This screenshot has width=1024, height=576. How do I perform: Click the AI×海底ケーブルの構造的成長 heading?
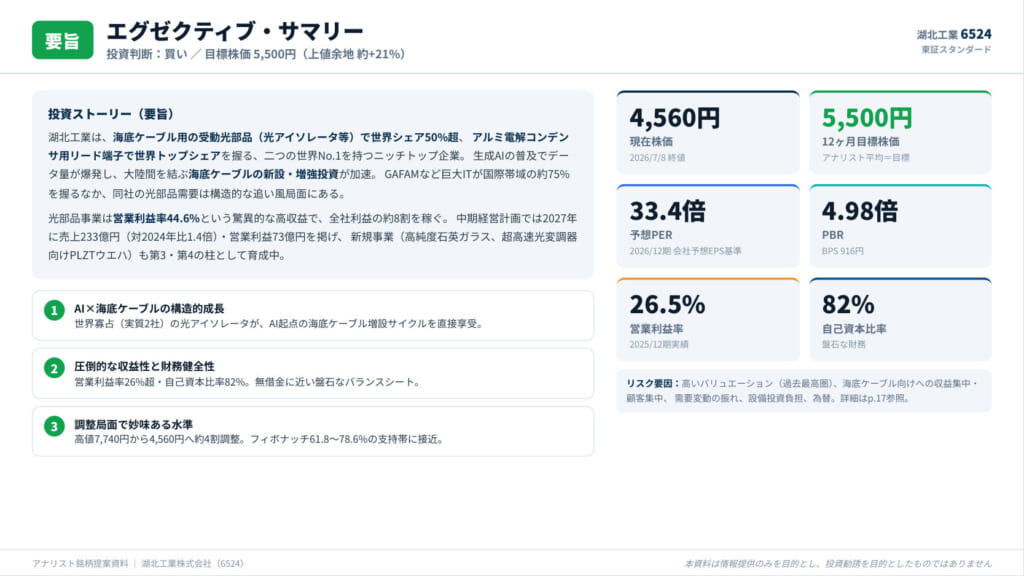[x=149, y=308]
